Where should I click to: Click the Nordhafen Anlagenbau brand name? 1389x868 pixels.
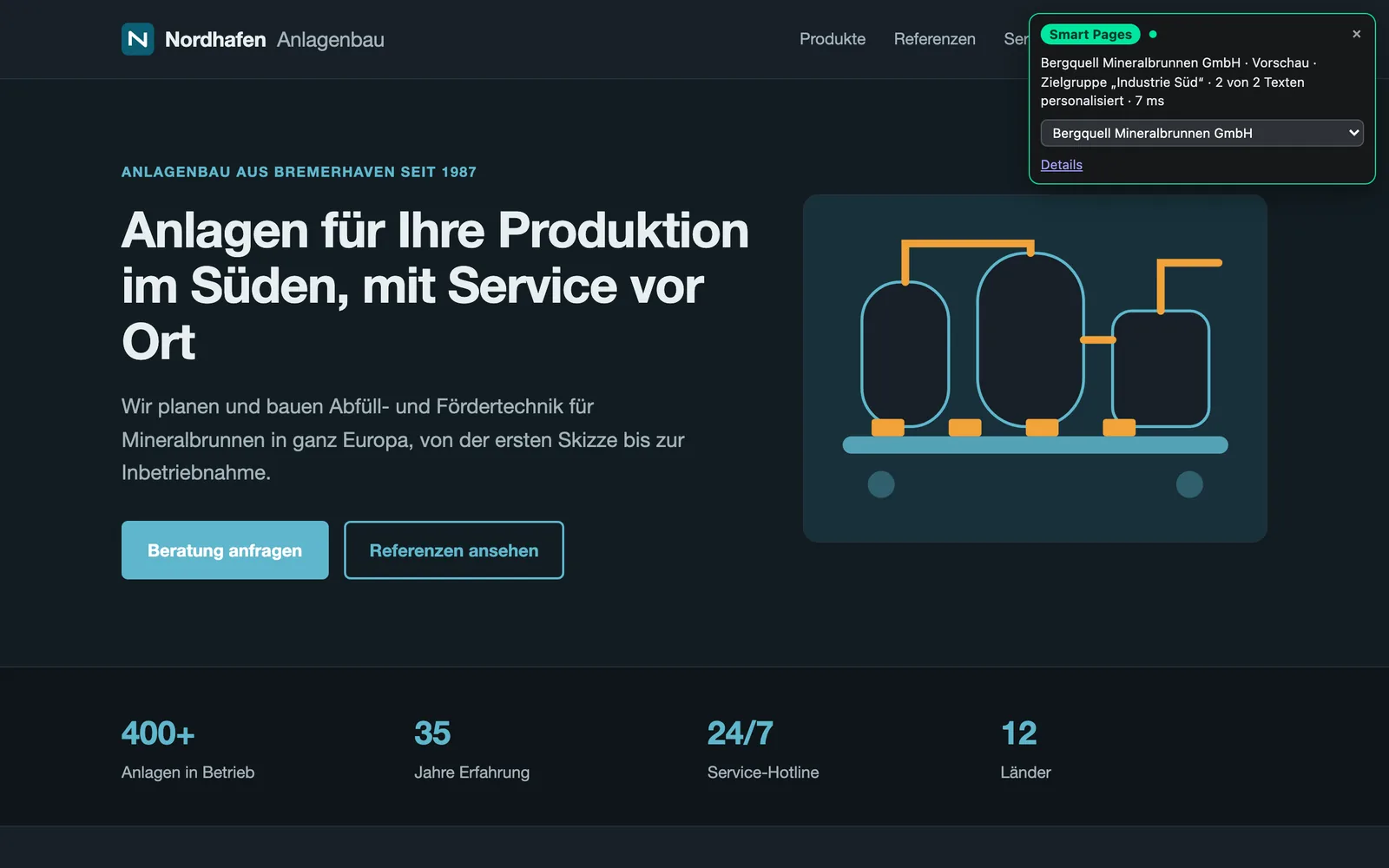pos(274,40)
